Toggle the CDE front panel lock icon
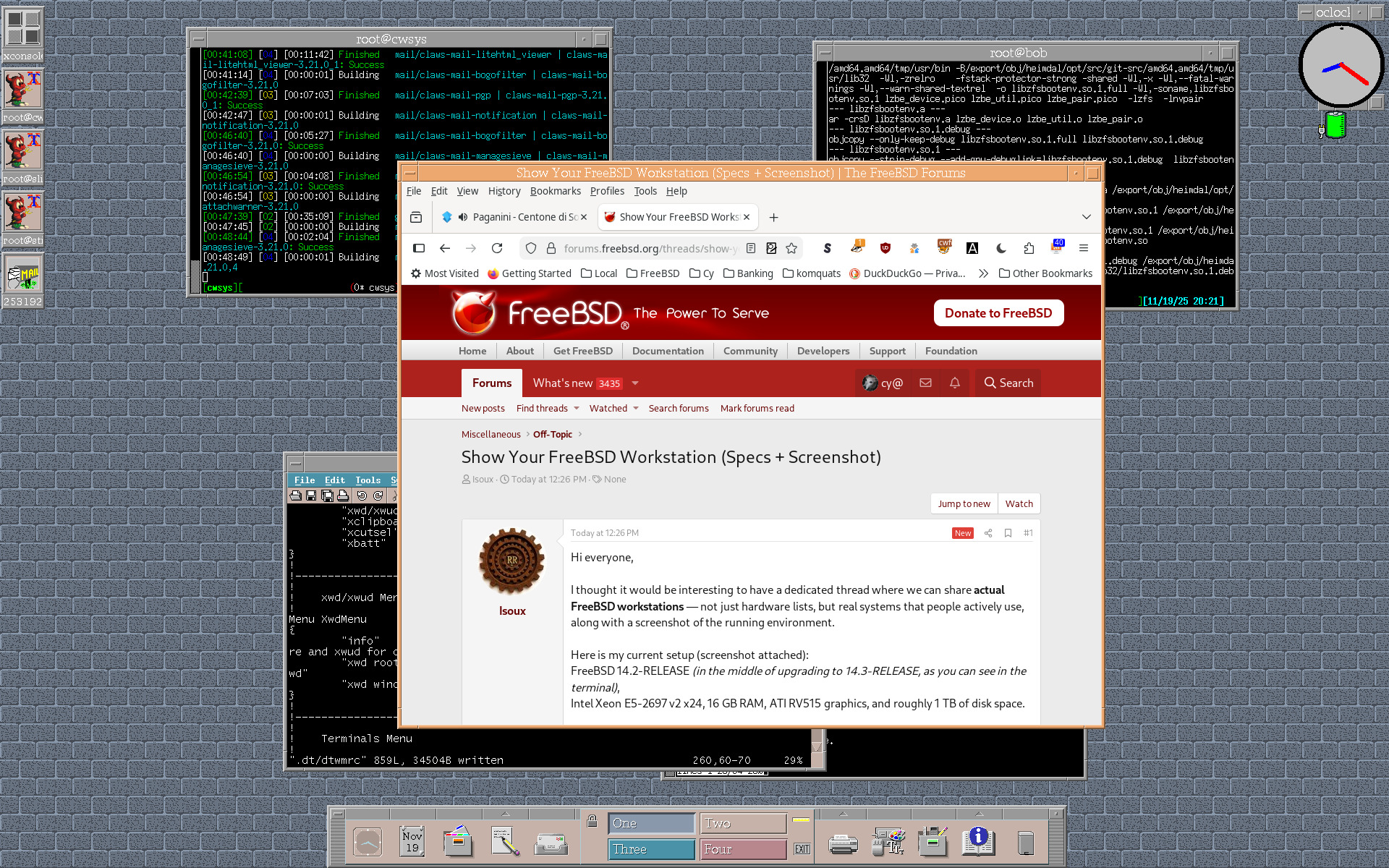The width and height of the screenshot is (1389, 868). 592,821
